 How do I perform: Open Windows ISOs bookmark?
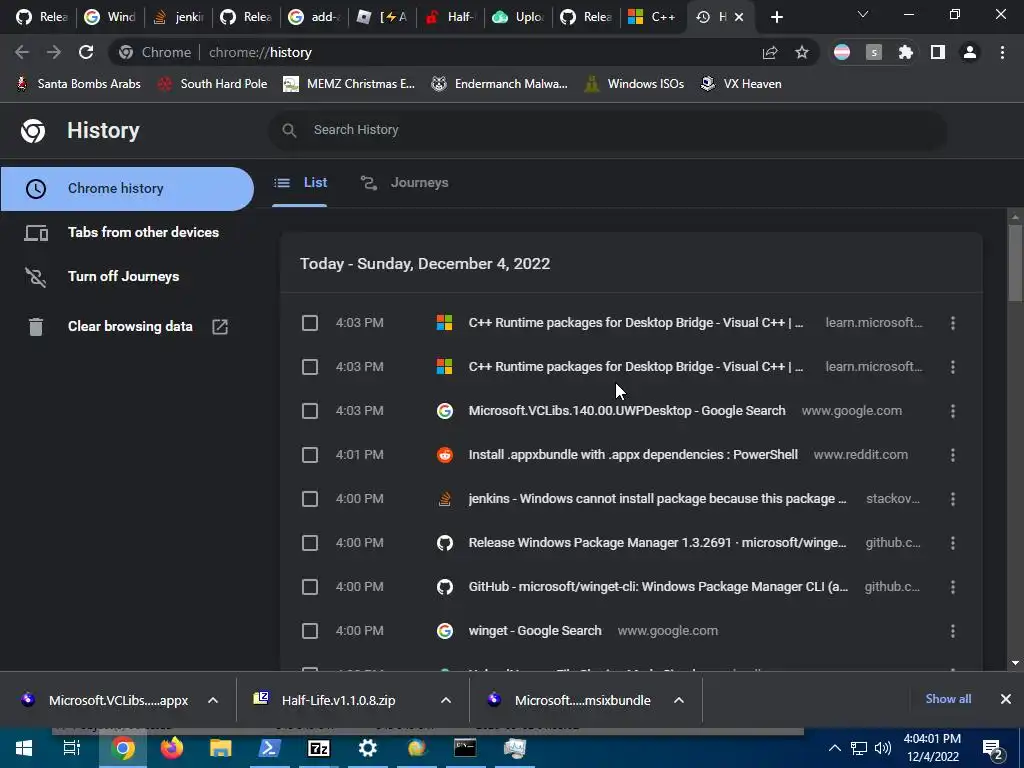point(635,84)
